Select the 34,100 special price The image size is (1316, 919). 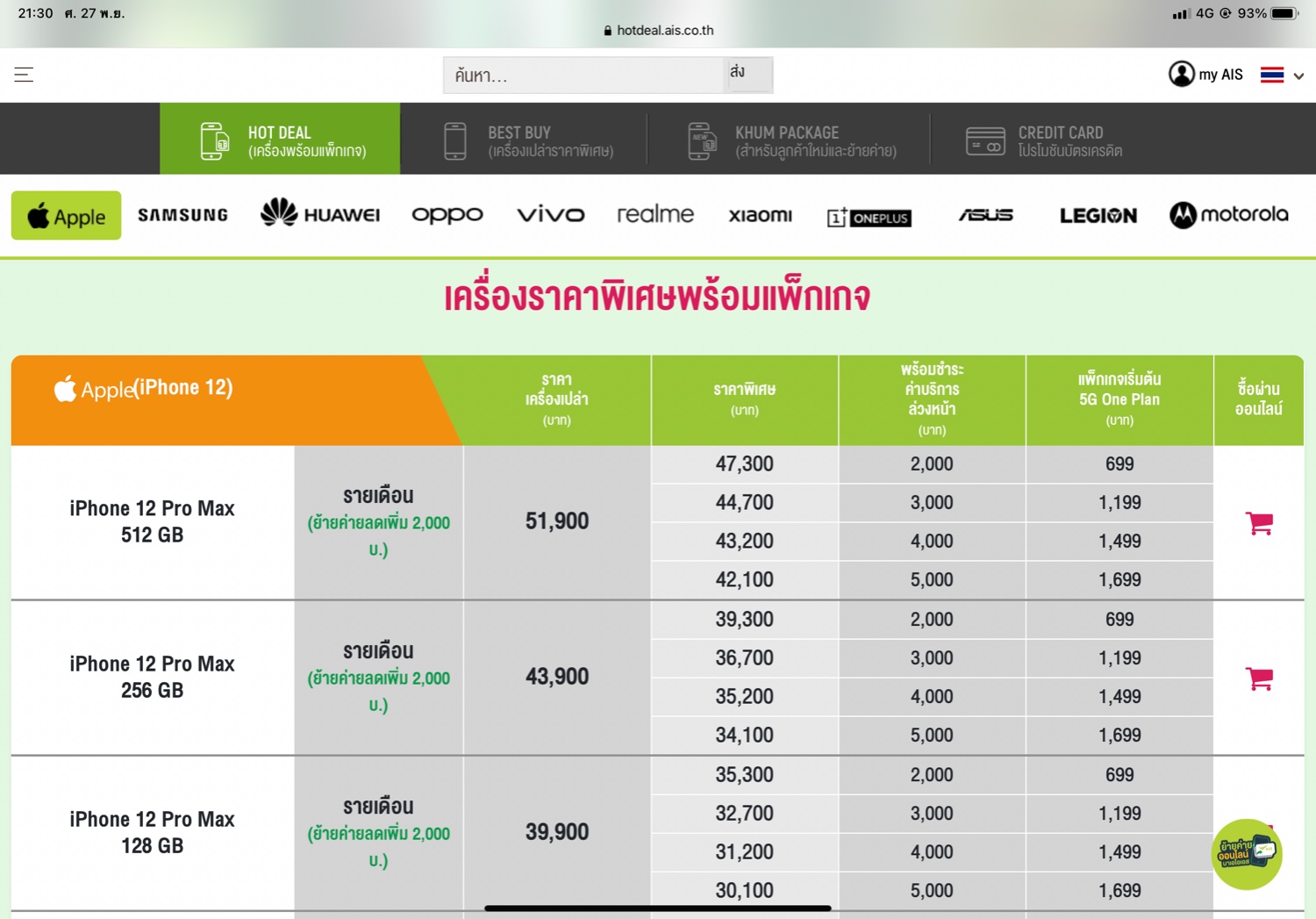coord(744,736)
